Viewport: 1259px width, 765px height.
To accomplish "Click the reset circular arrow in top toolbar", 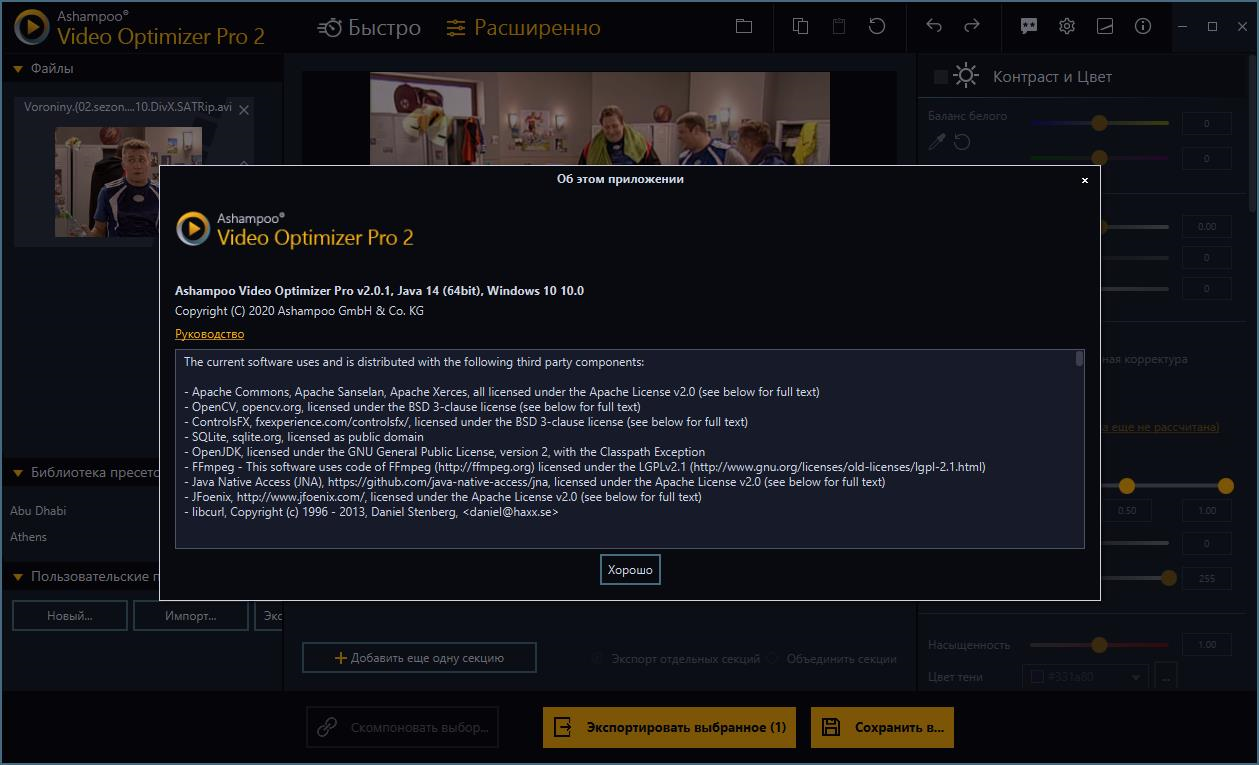I will point(877,27).
